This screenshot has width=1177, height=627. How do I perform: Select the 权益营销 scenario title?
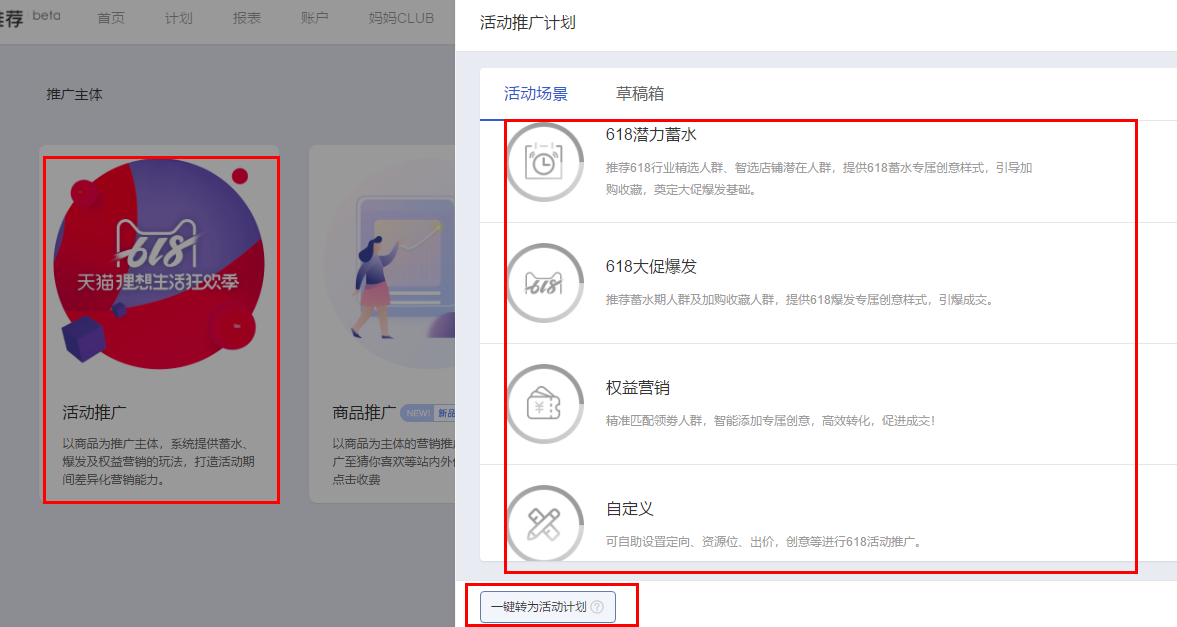637,387
